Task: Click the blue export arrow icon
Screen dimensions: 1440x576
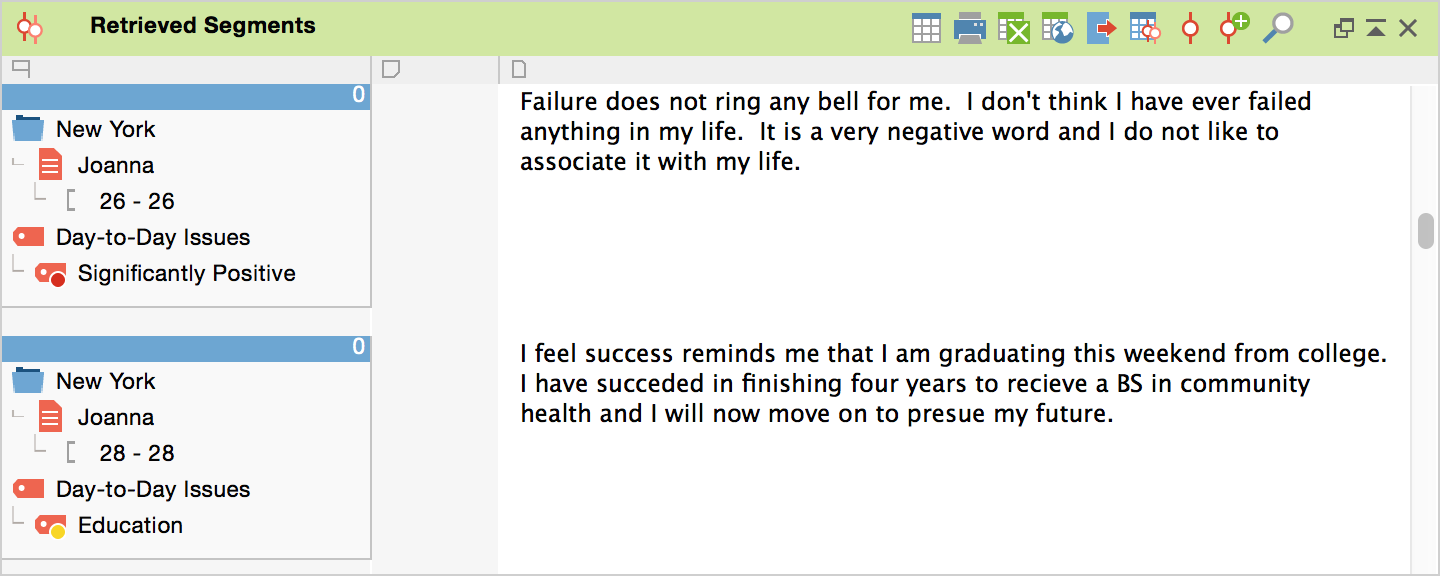Action: click(x=1101, y=28)
